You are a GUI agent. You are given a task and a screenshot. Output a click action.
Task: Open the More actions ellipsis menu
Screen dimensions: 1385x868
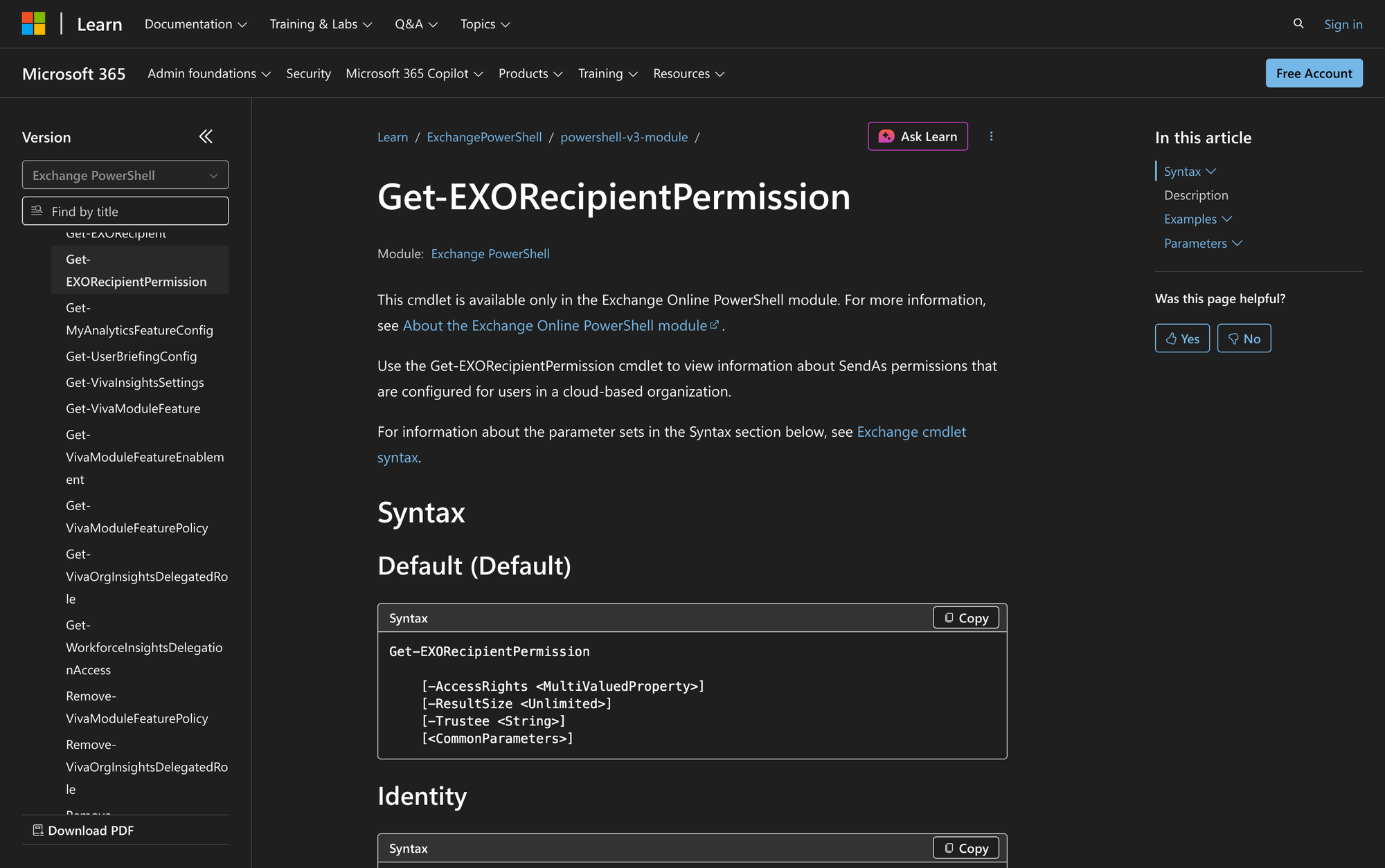[x=992, y=136]
